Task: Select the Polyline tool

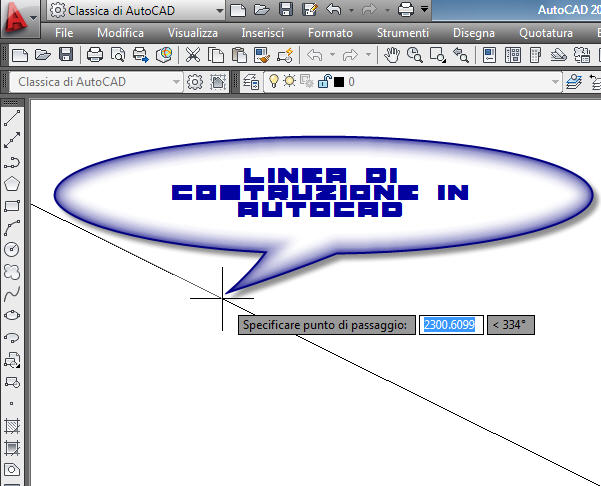Action: 12,162
